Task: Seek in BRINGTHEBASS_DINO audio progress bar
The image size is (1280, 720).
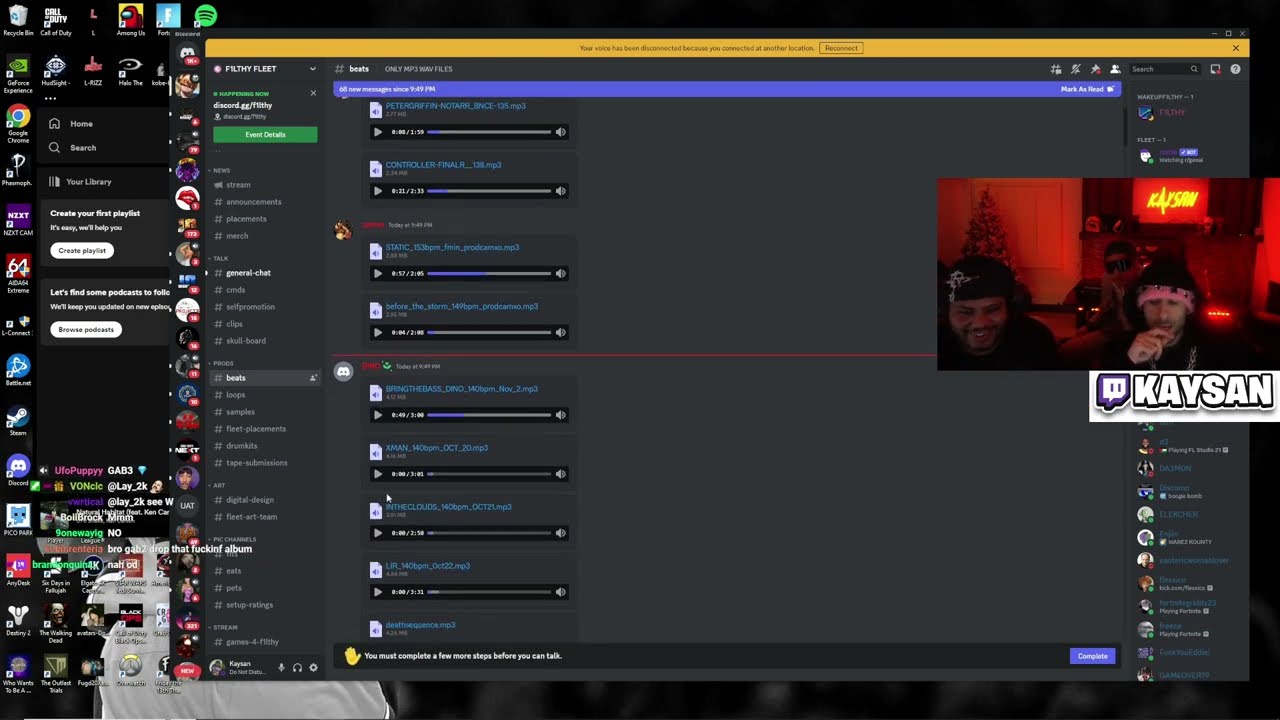Action: (x=489, y=415)
